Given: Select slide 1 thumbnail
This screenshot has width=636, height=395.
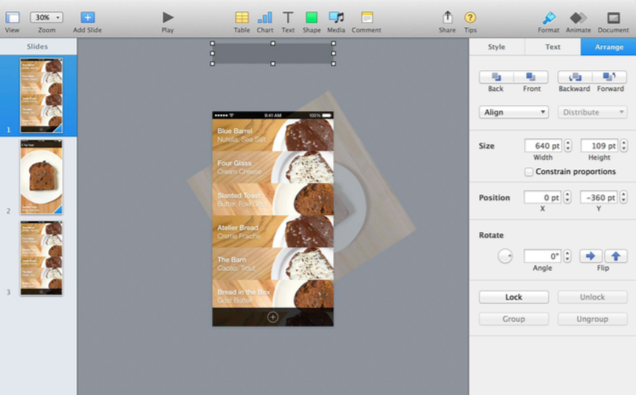Looking at the screenshot, I should [41, 96].
